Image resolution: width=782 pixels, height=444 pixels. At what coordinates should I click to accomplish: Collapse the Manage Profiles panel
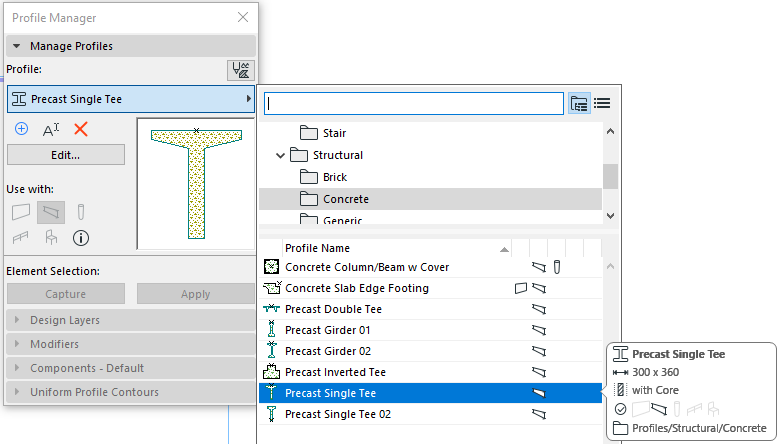[131, 46]
